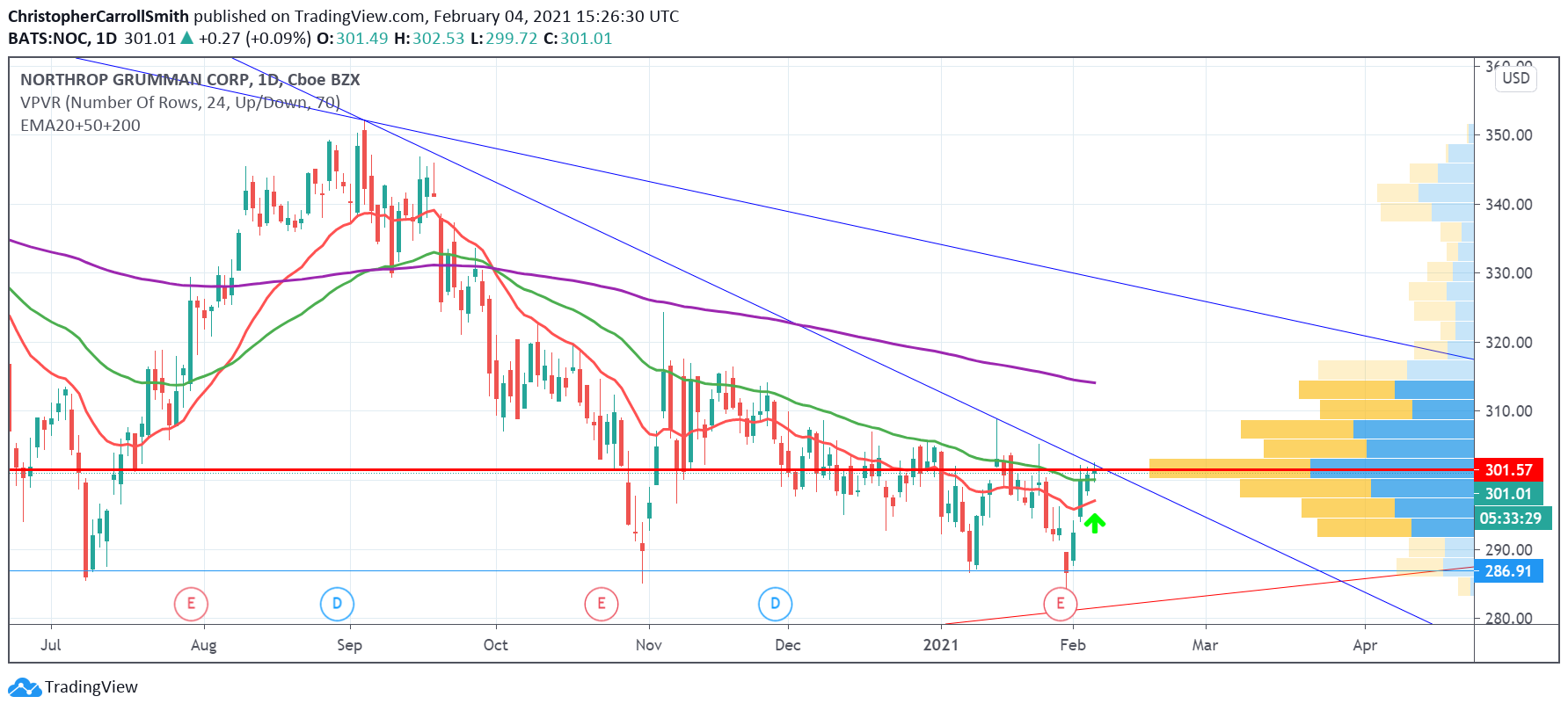Image resolution: width=1568 pixels, height=711 pixels.
Task: Click the dividend marker just before Sep
Action: click(x=337, y=604)
